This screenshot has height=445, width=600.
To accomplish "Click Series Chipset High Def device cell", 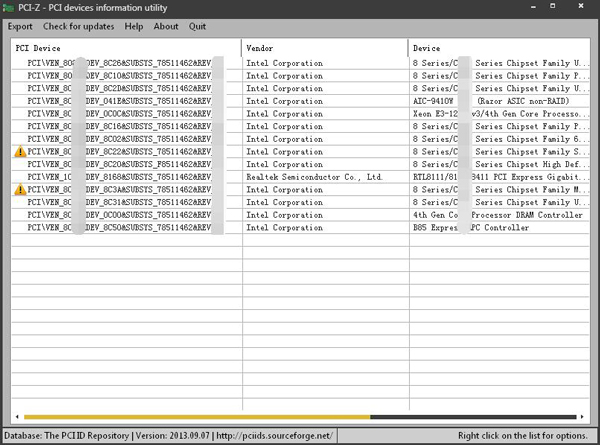I will (x=501, y=164).
